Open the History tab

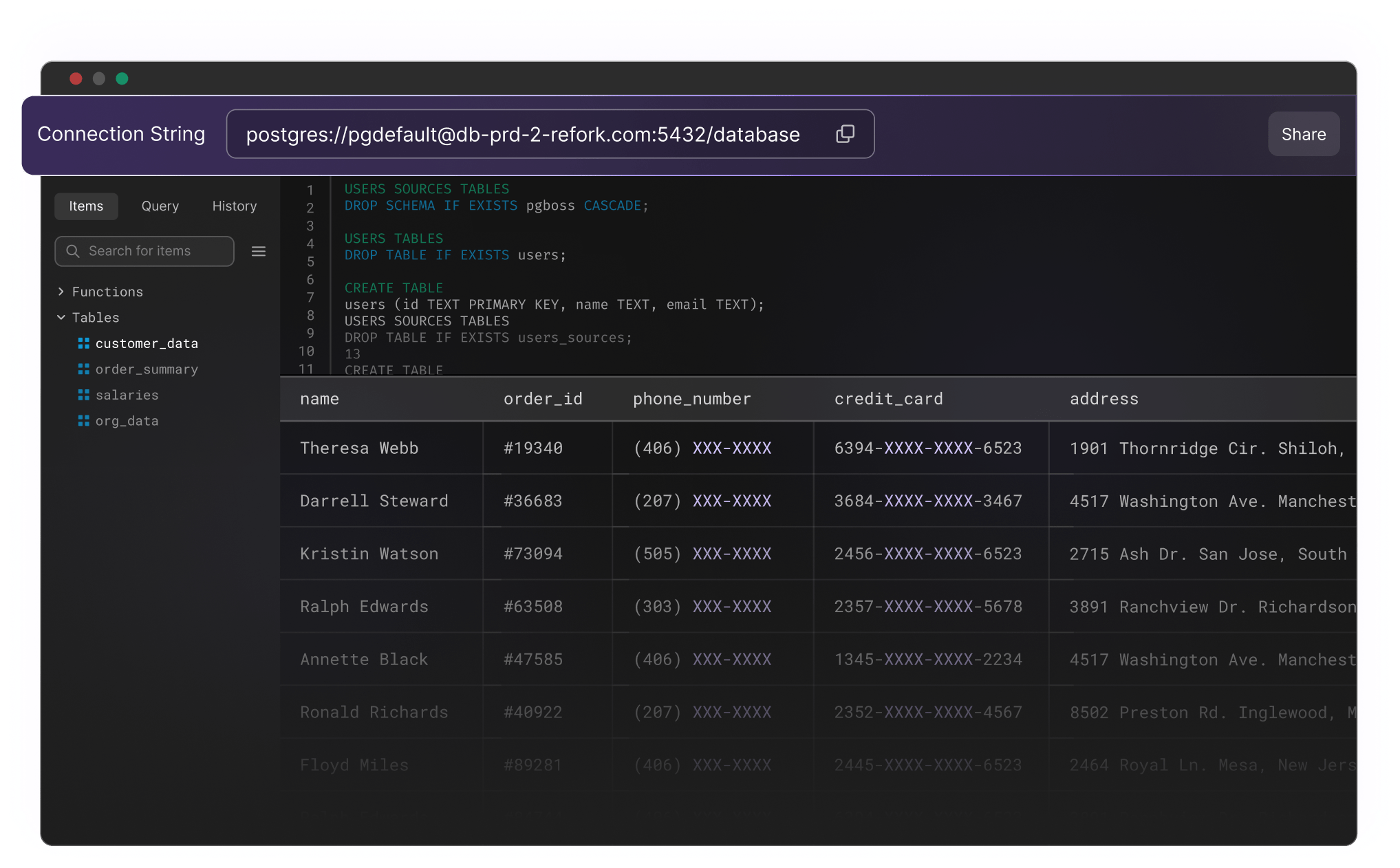click(234, 206)
